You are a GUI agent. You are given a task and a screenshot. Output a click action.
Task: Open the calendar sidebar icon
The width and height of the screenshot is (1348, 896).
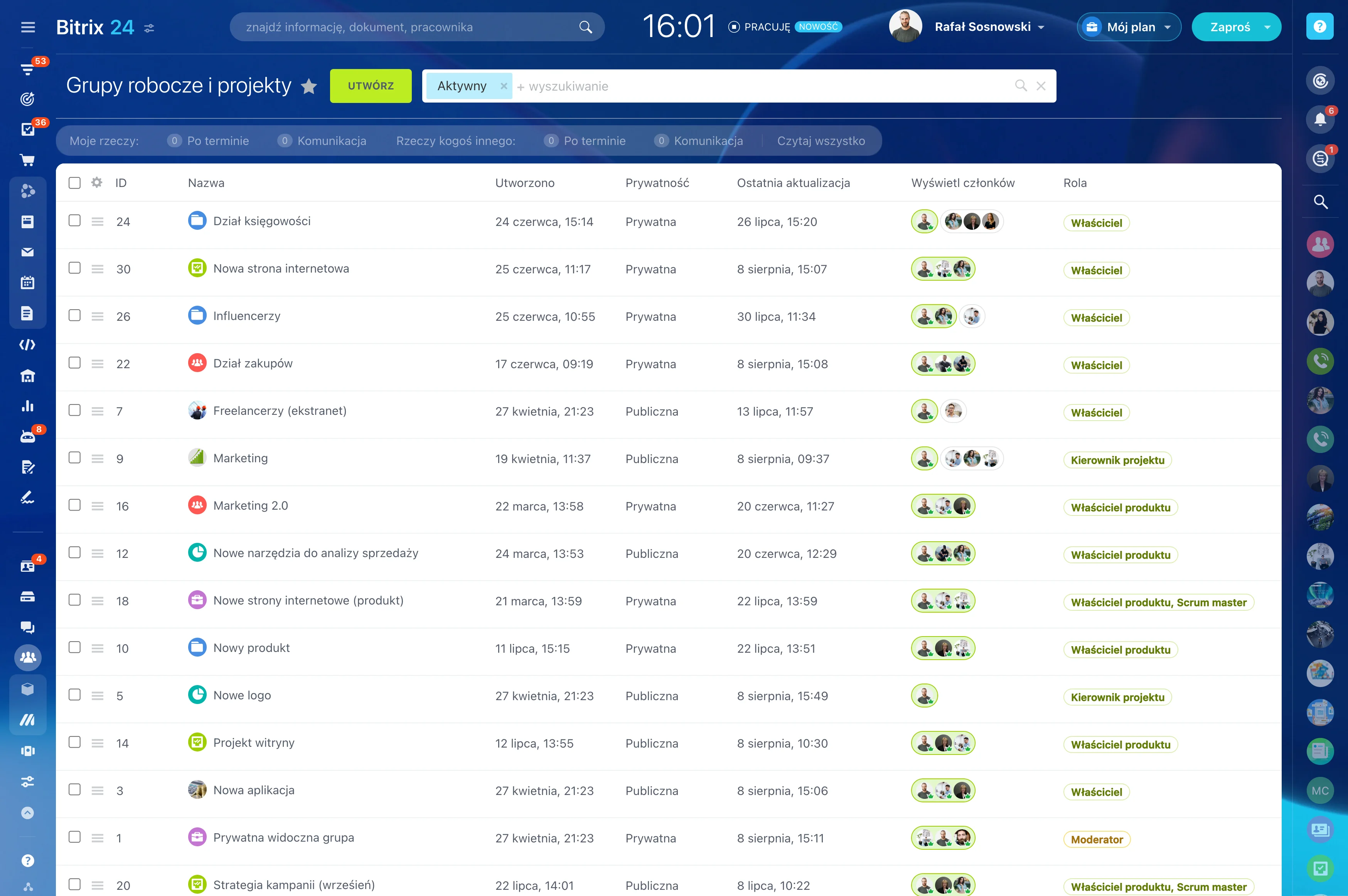click(x=27, y=283)
